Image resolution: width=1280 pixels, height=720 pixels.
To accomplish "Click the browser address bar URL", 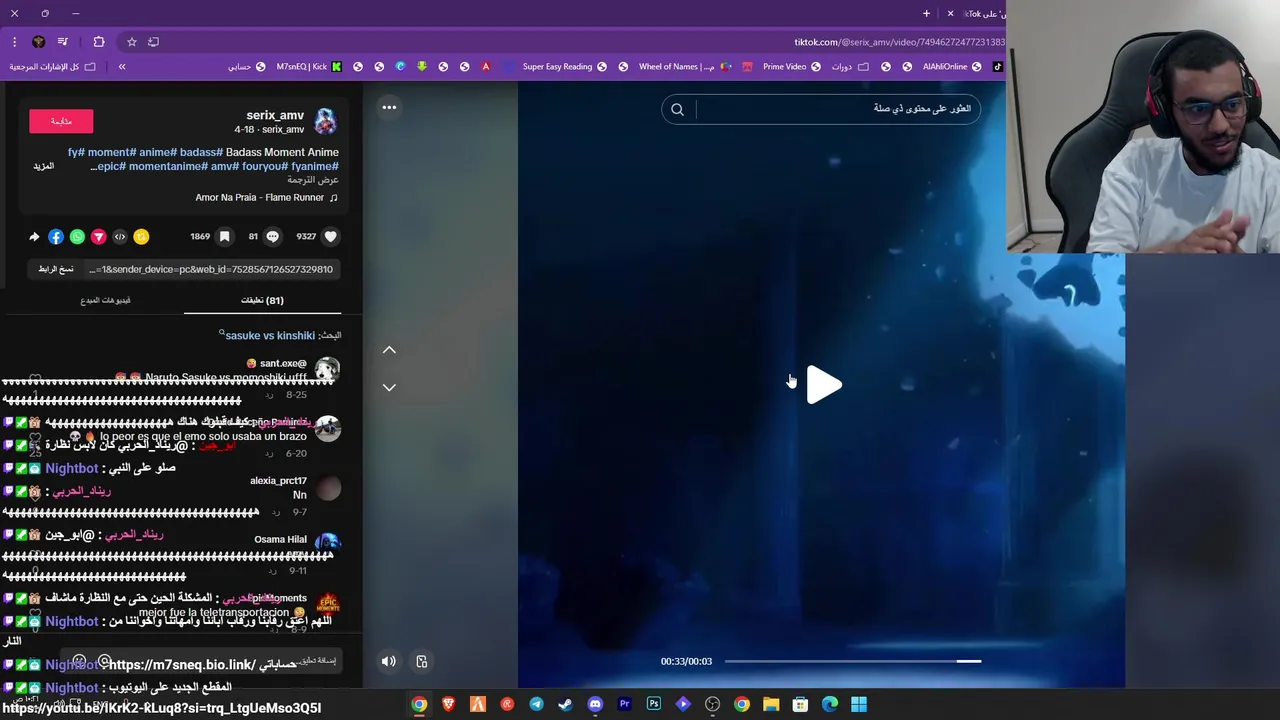I will click(899, 42).
